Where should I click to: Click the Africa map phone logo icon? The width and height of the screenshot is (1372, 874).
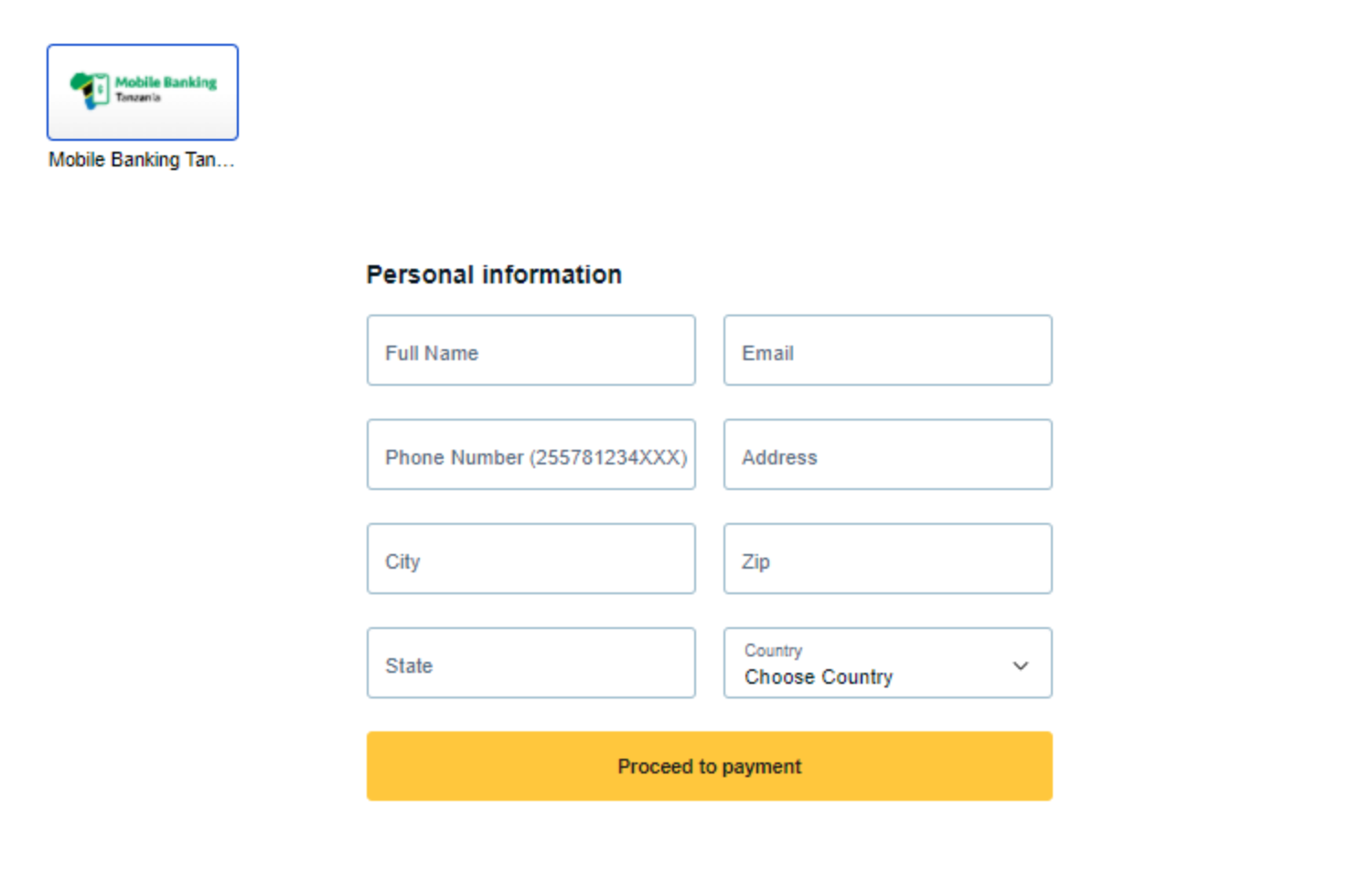coord(89,91)
